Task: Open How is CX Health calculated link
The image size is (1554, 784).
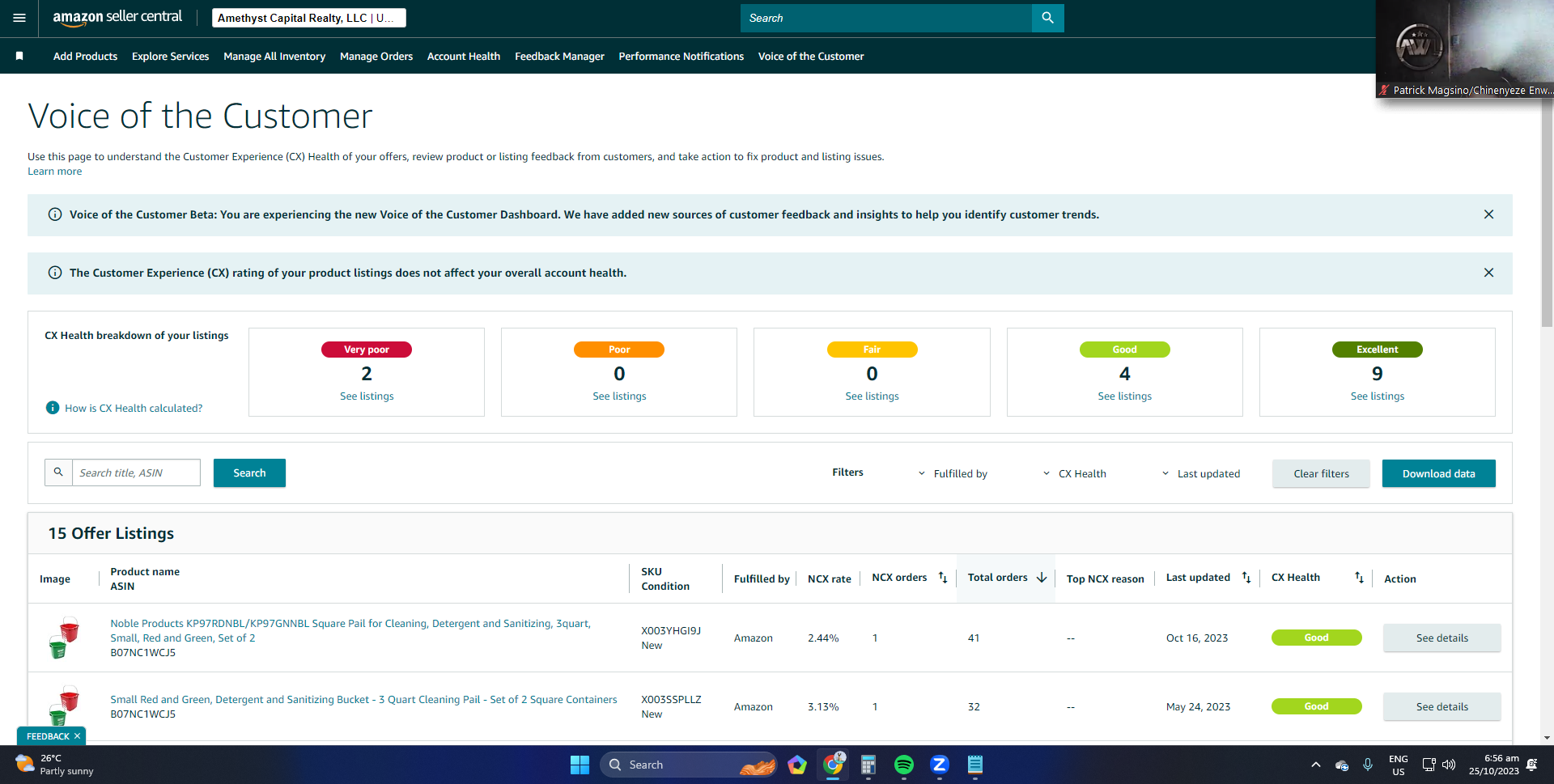Action: coord(134,408)
